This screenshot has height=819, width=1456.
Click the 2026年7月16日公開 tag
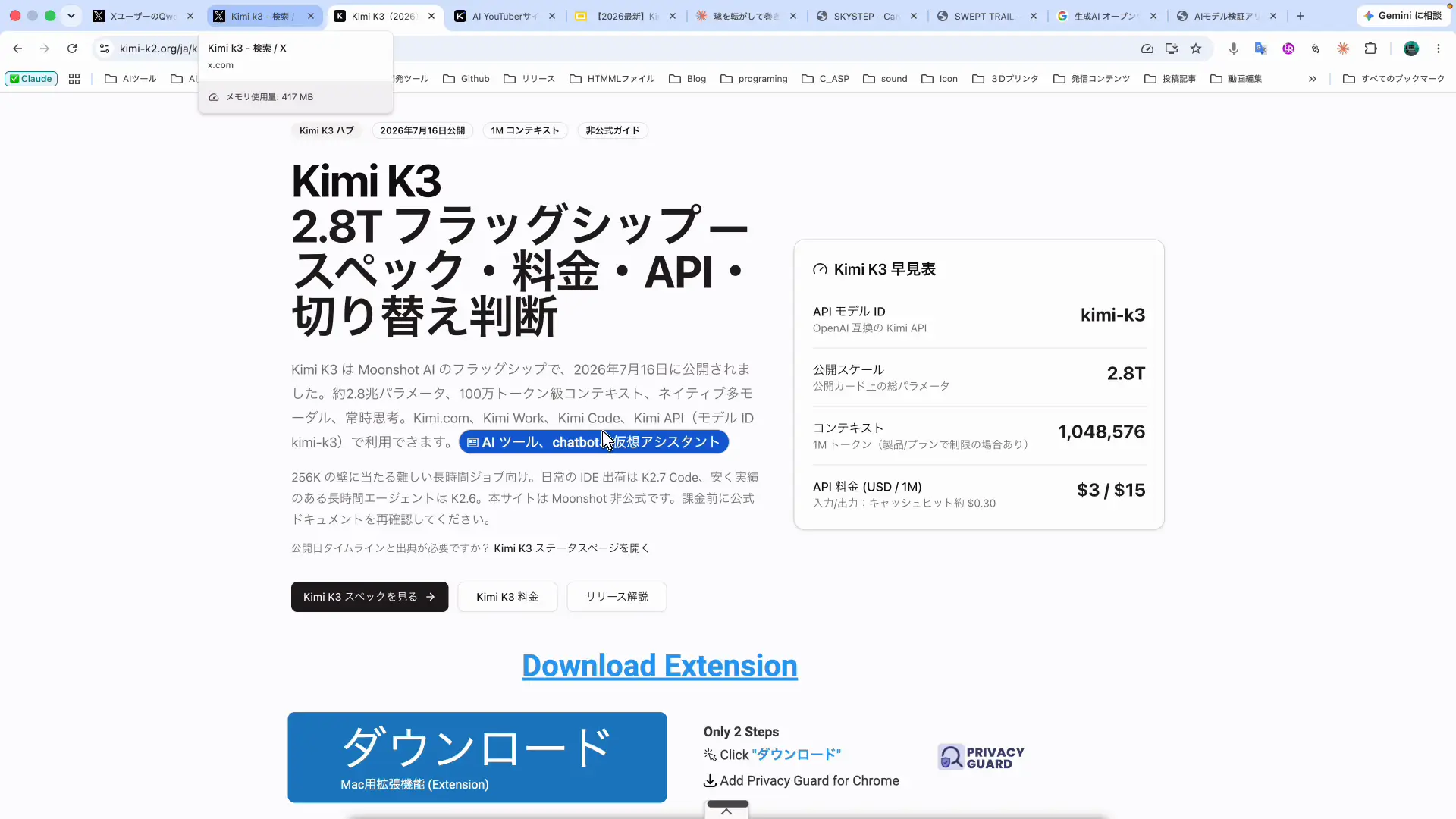click(422, 130)
